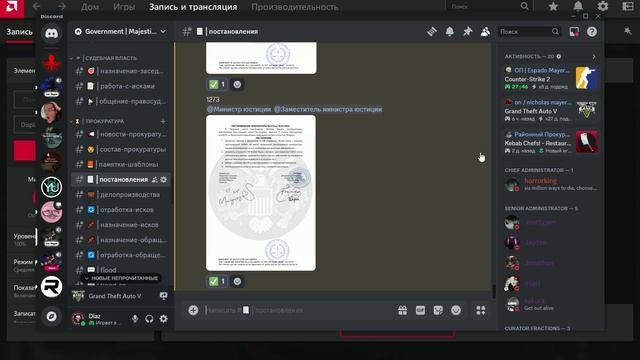This screenshot has height=360, width=640.
Task: Add a channel to ПРОКУРАТУРА category
Action: click(x=163, y=121)
